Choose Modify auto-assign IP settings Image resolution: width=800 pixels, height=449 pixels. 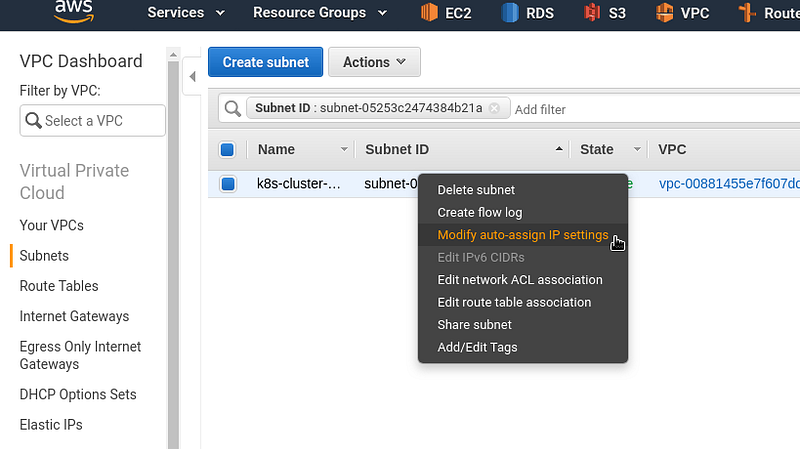pos(523,235)
